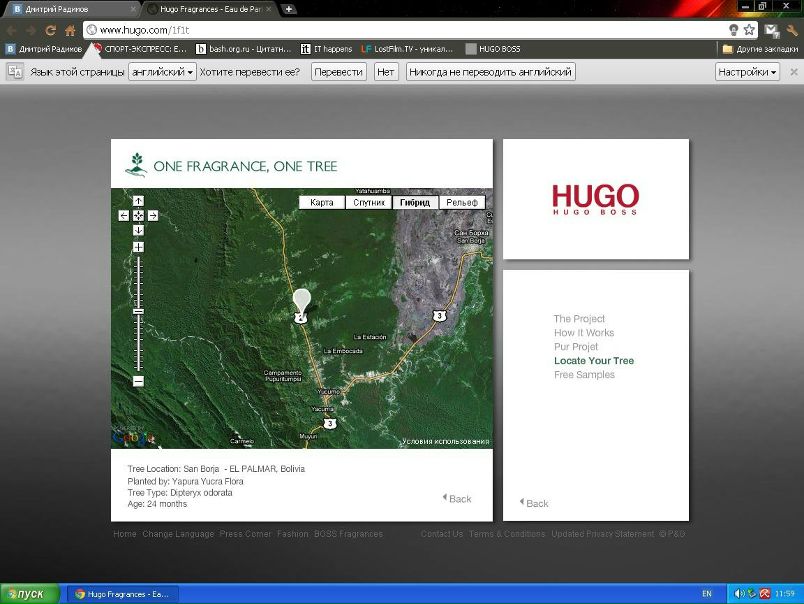Switch to the Дмитрий Радимов tab
Image resolution: width=804 pixels, height=604 pixels.
tap(68, 9)
